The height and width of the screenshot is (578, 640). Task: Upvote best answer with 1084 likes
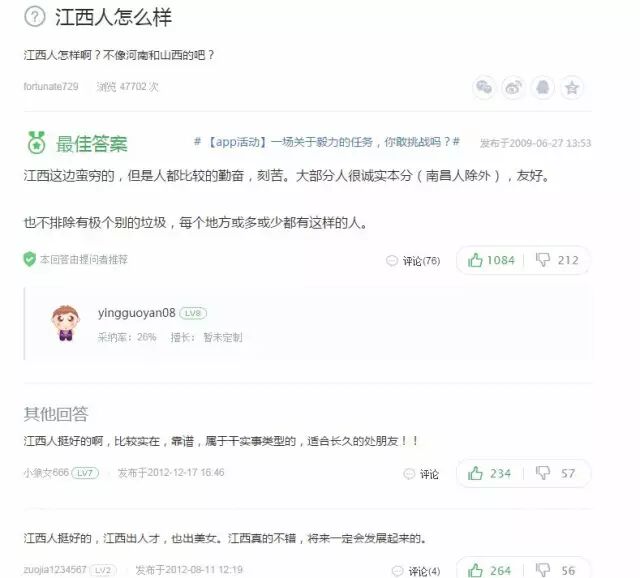click(x=491, y=260)
